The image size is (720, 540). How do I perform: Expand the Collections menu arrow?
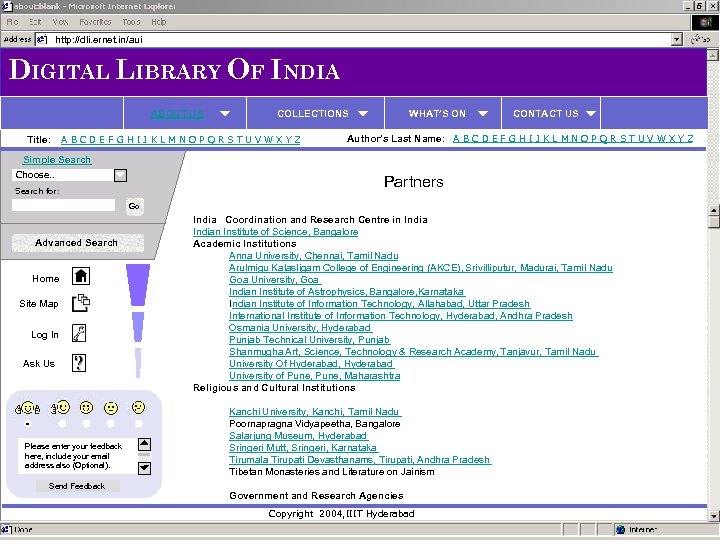(x=363, y=113)
